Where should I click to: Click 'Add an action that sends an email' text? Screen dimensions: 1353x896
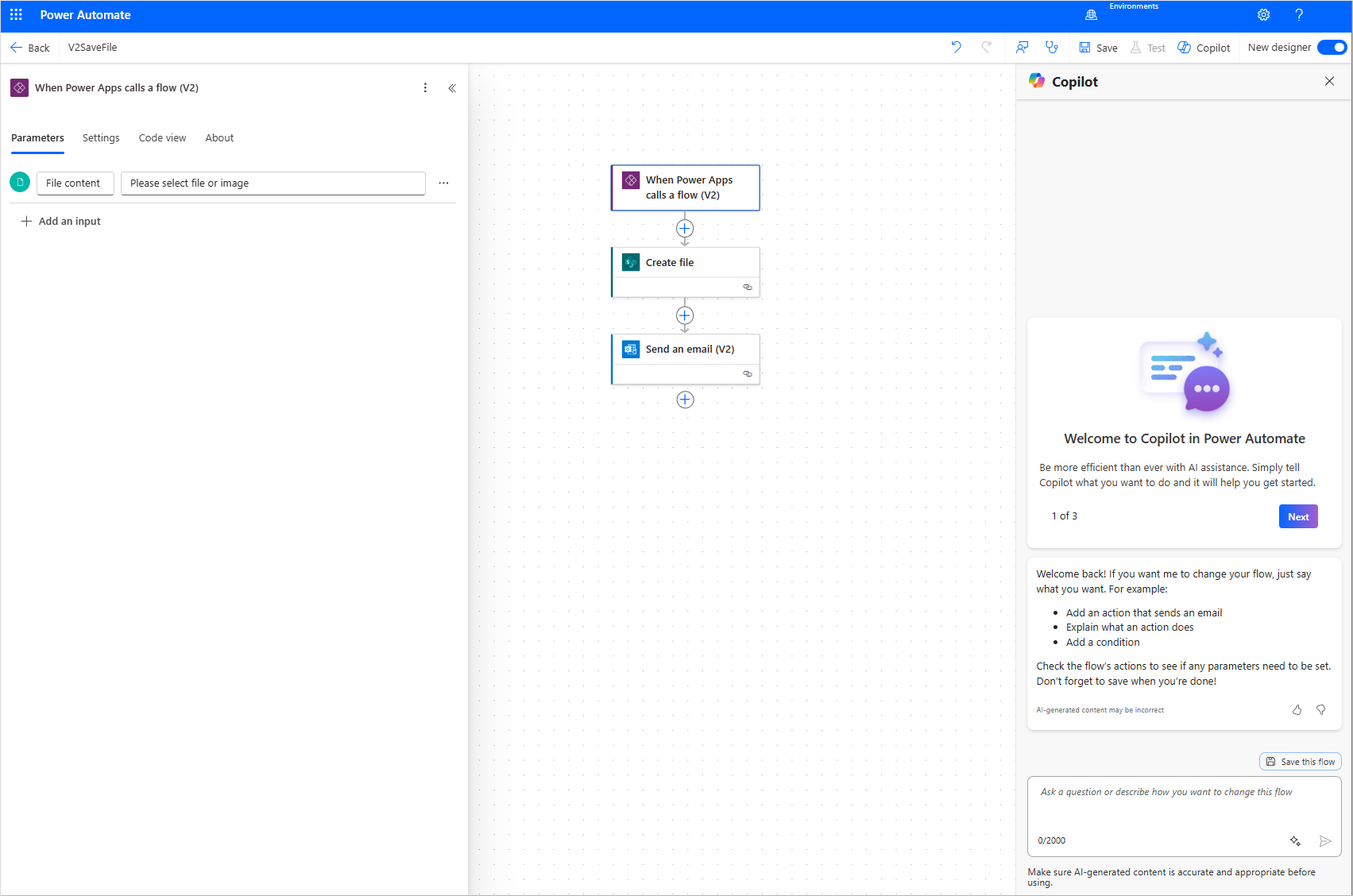pyautogui.click(x=1144, y=613)
